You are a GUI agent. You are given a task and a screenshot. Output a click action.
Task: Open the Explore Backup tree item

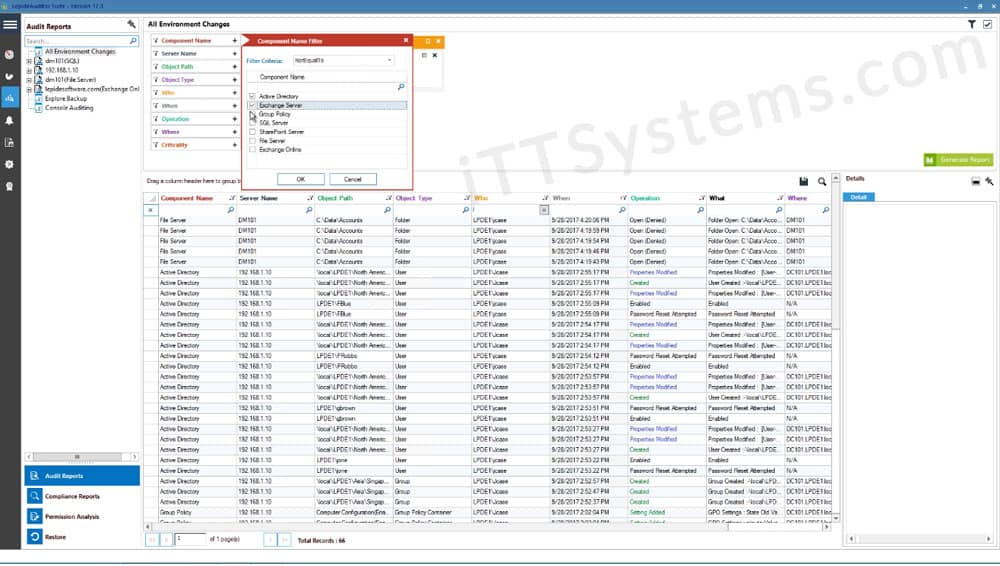coord(66,99)
